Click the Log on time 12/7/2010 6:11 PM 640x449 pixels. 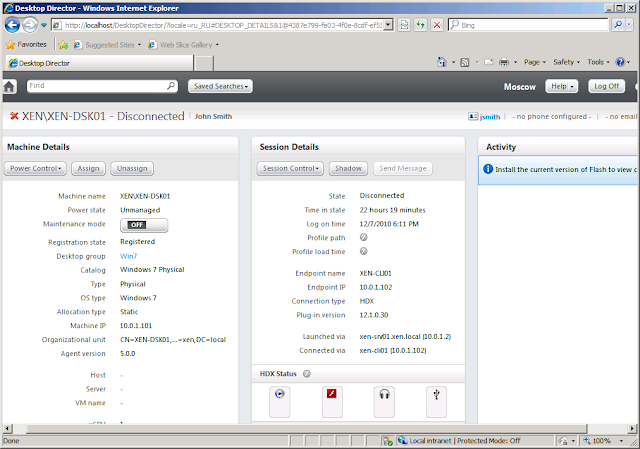click(x=389, y=224)
